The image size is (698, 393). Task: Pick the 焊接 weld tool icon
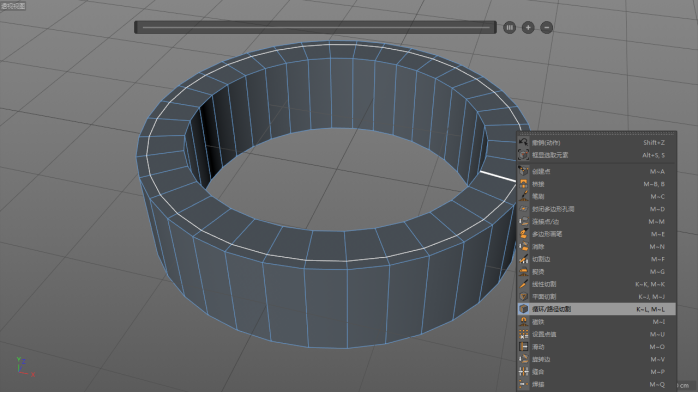tap(524, 384)
